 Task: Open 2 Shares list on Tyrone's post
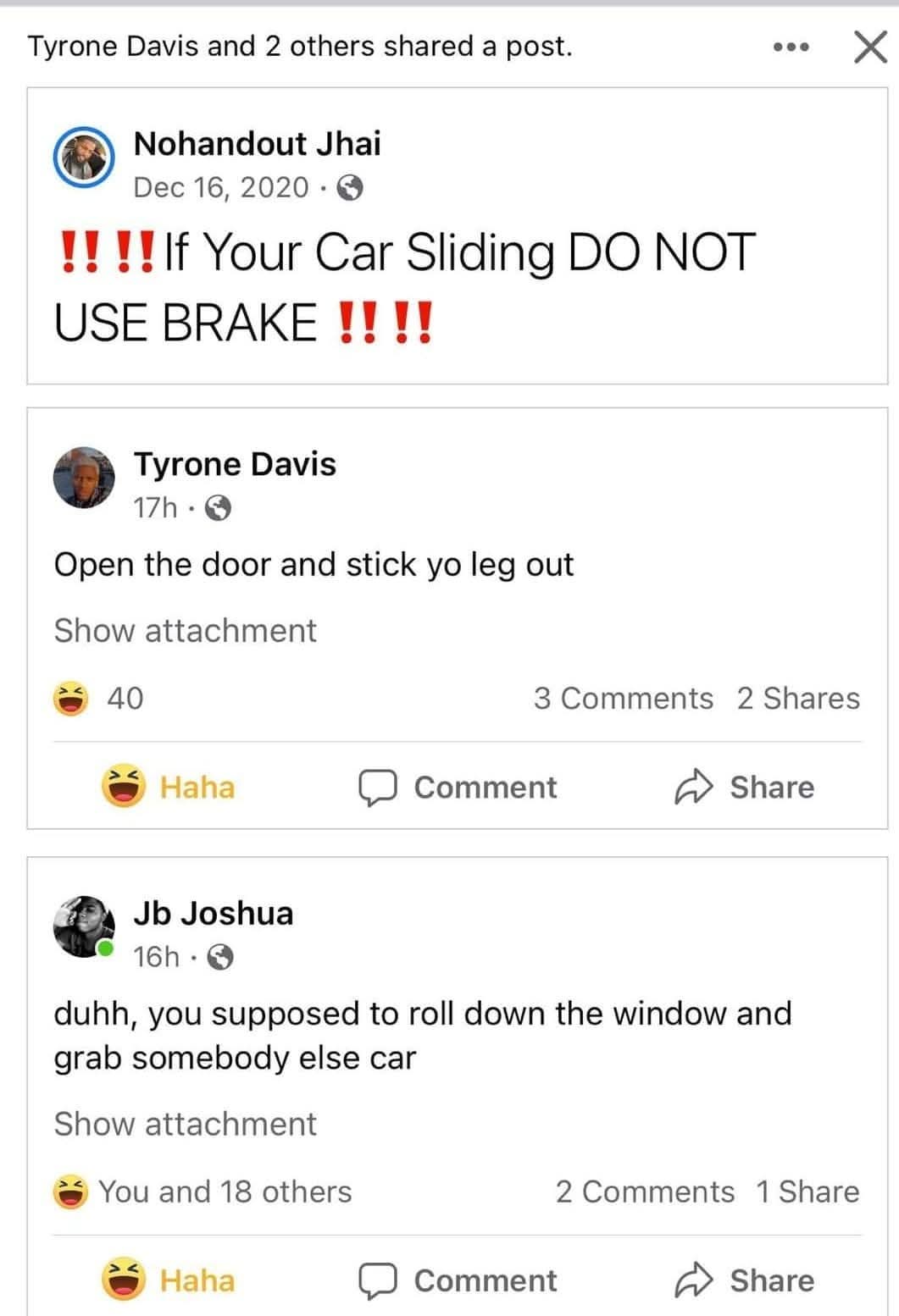tap(798, 699)
